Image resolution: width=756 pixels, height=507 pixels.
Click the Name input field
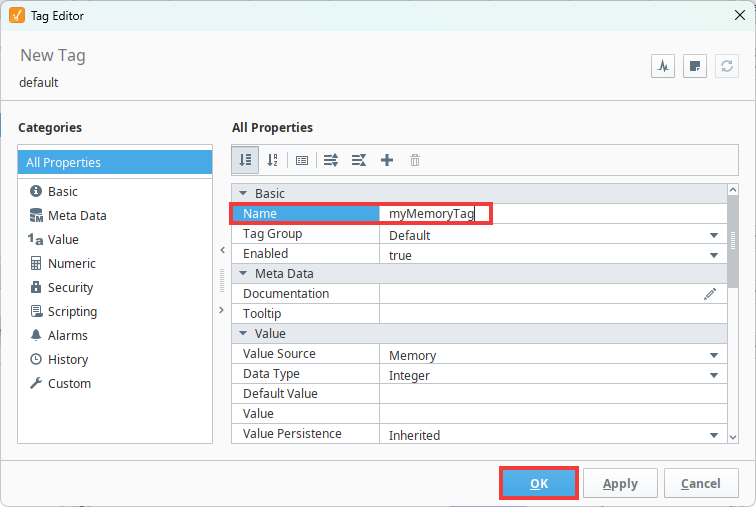(x=553, y=213)
